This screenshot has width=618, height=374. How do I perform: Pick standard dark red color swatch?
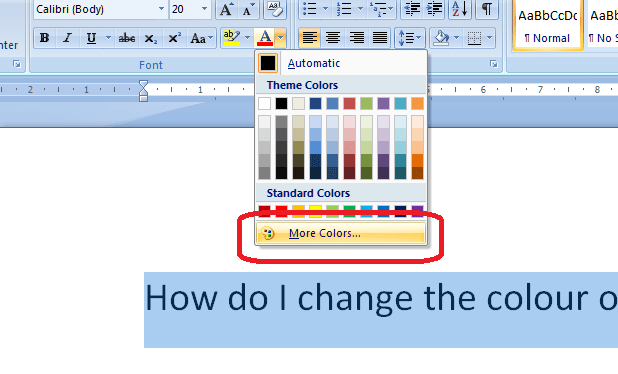tap(264, 211)
